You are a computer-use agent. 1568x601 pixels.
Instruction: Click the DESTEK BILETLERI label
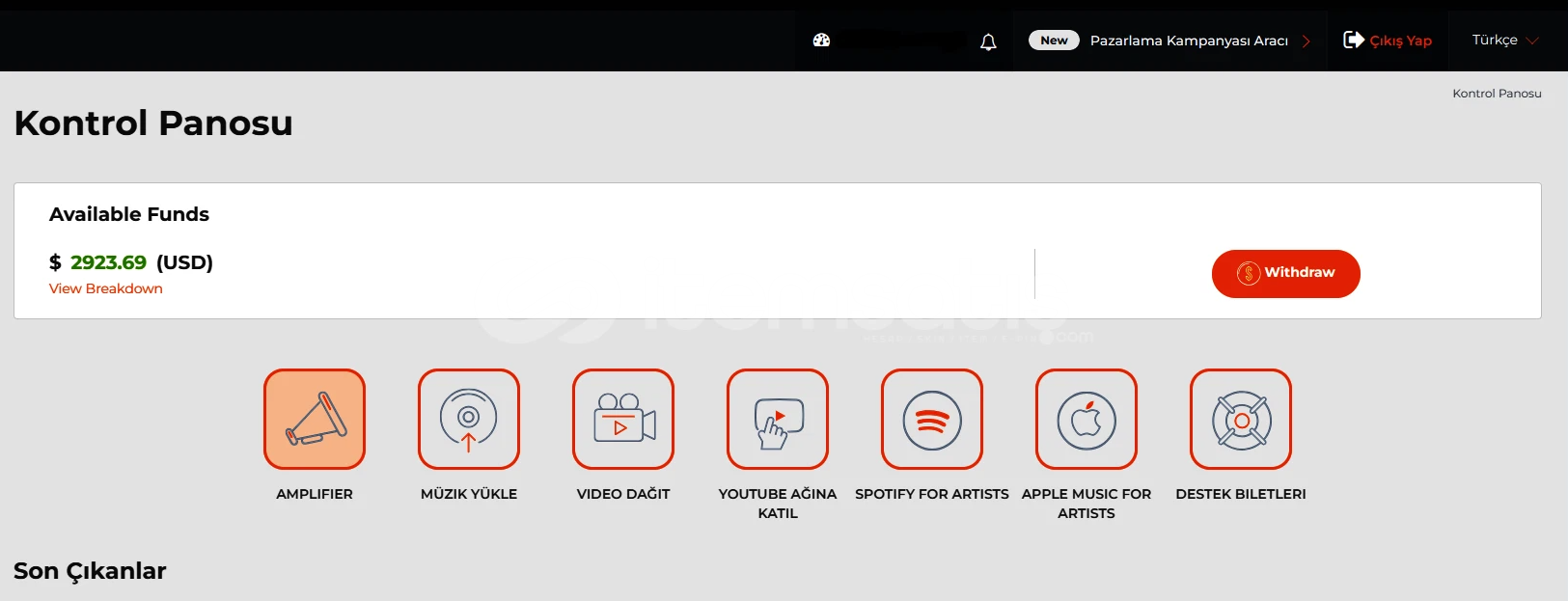[x=1241, y=494]
